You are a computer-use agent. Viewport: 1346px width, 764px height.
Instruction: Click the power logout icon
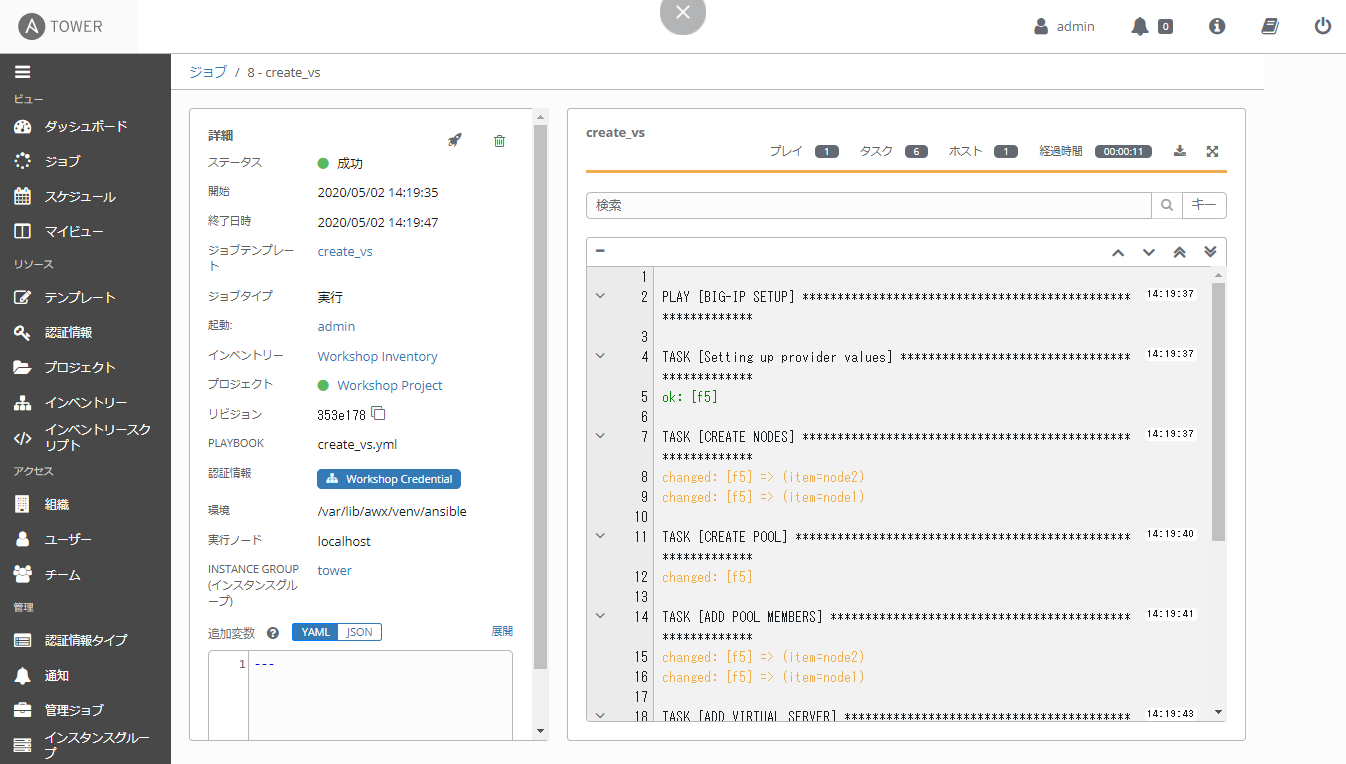click(1322, 27)
